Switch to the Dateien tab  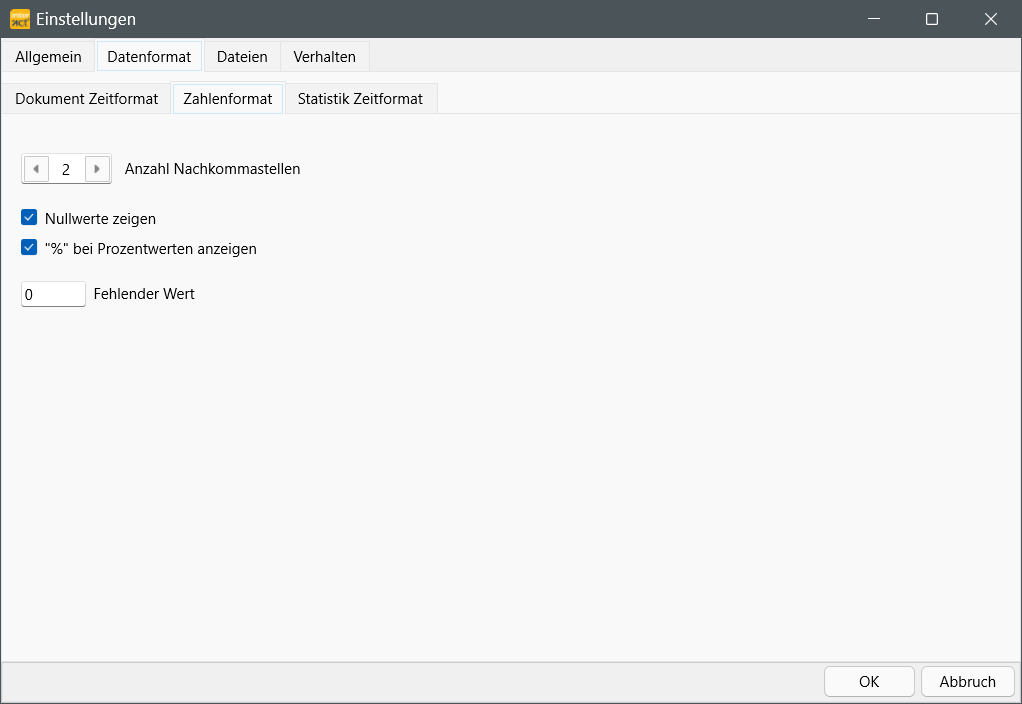242,57
